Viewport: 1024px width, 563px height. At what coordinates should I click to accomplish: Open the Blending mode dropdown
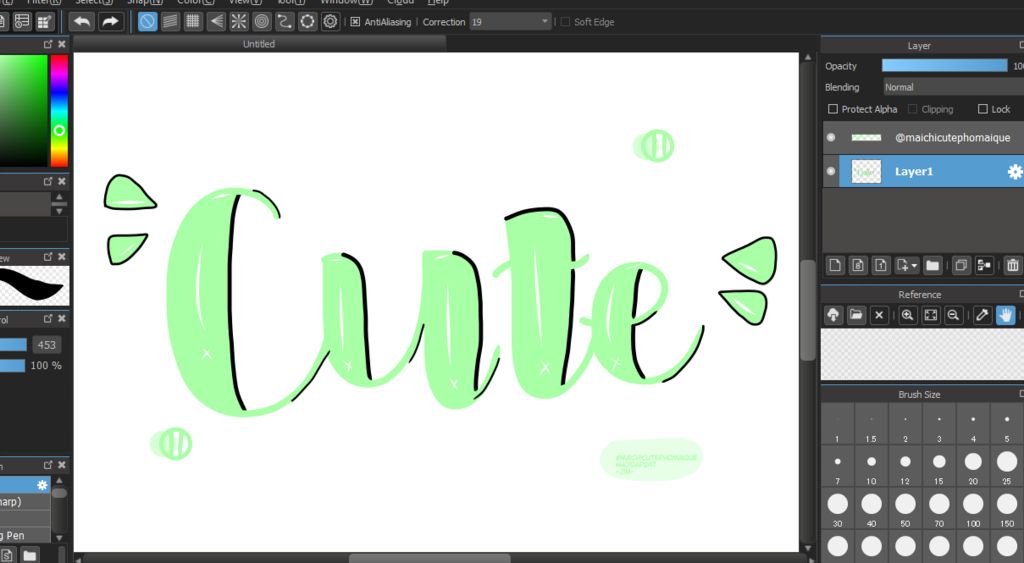click(x=953, y=87)
